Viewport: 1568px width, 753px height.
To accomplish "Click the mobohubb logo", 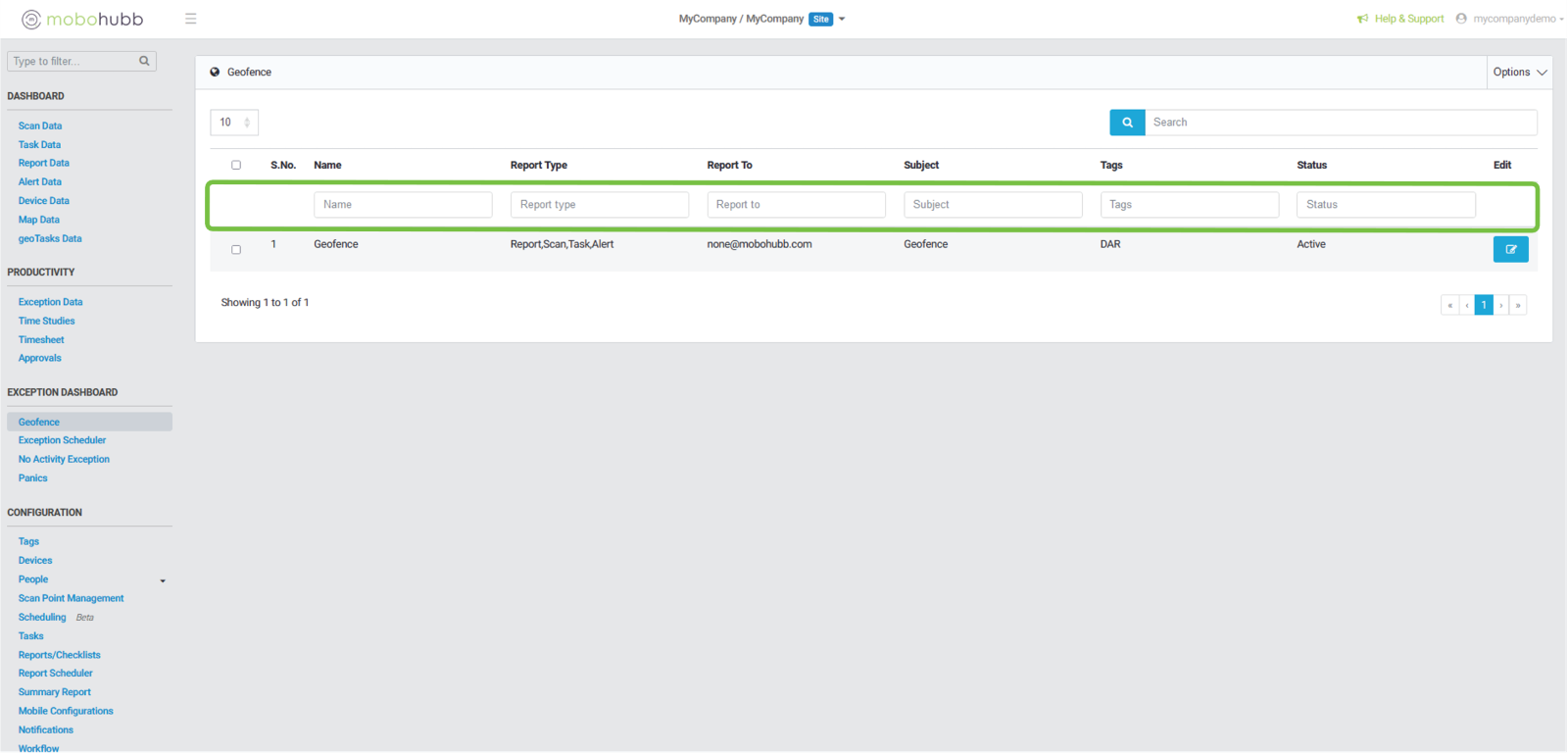I will [x=83, y=19].
